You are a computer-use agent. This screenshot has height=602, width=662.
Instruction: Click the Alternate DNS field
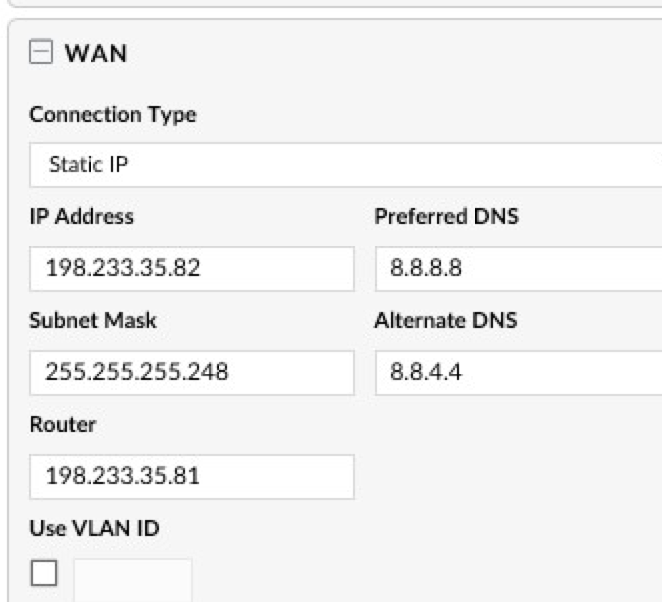[518, 373]
